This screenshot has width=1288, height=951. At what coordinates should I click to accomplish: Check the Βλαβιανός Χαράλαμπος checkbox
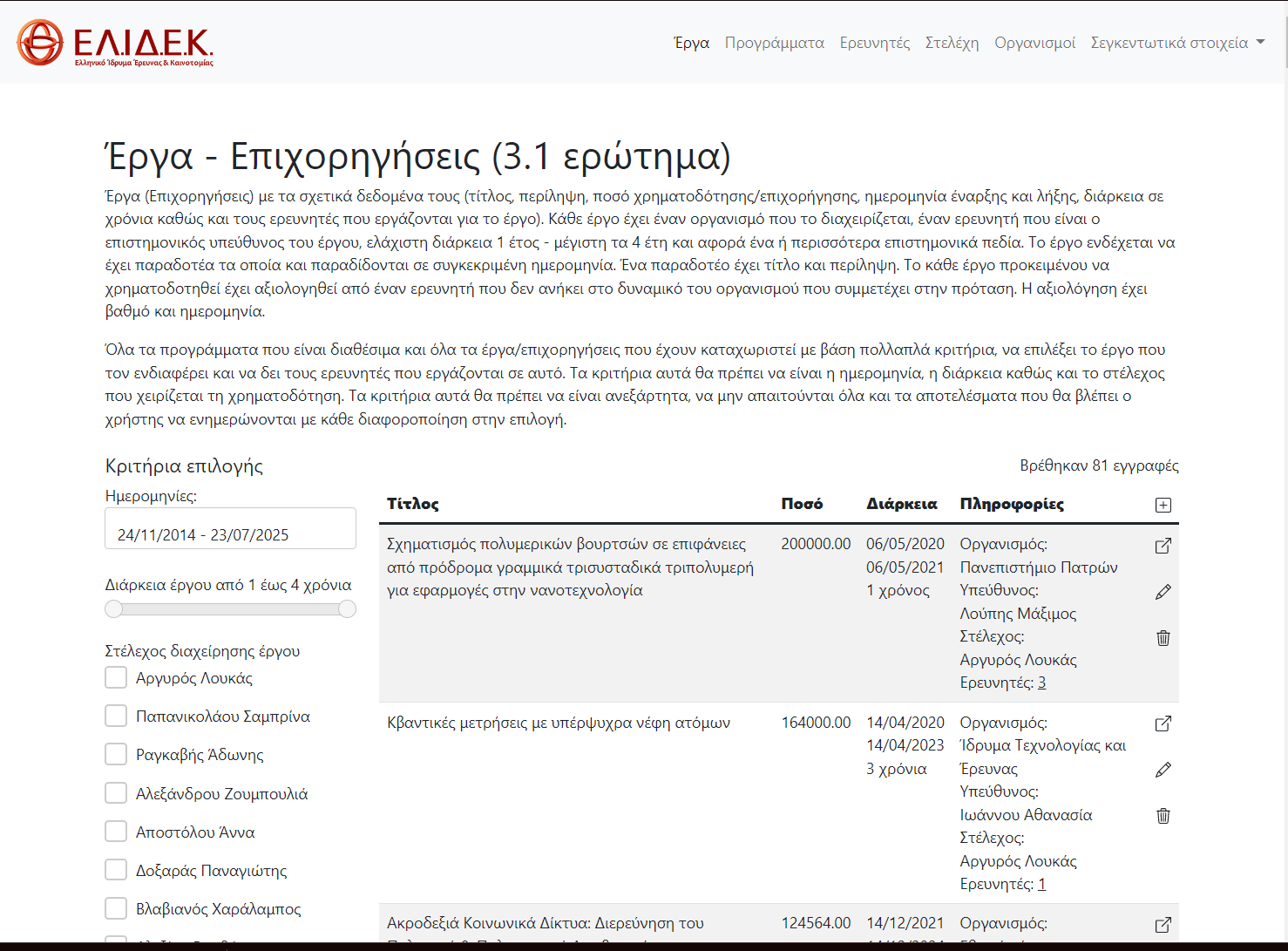pos(116,908)
